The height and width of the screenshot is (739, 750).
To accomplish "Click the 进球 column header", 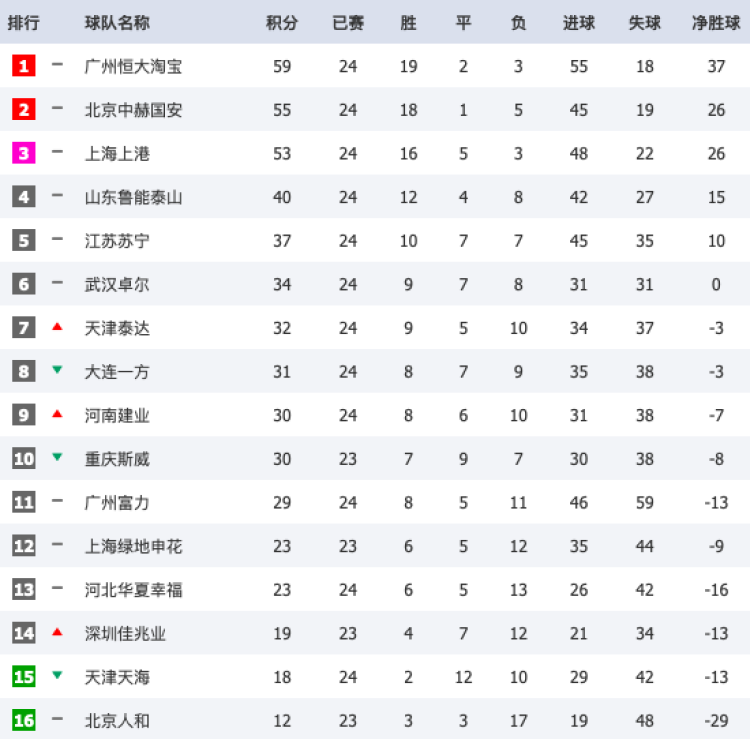I will click(x=578, y=22).
